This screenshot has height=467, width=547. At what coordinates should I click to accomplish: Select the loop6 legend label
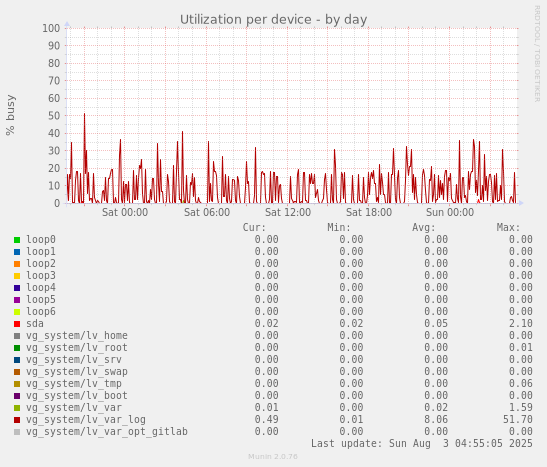41,311
